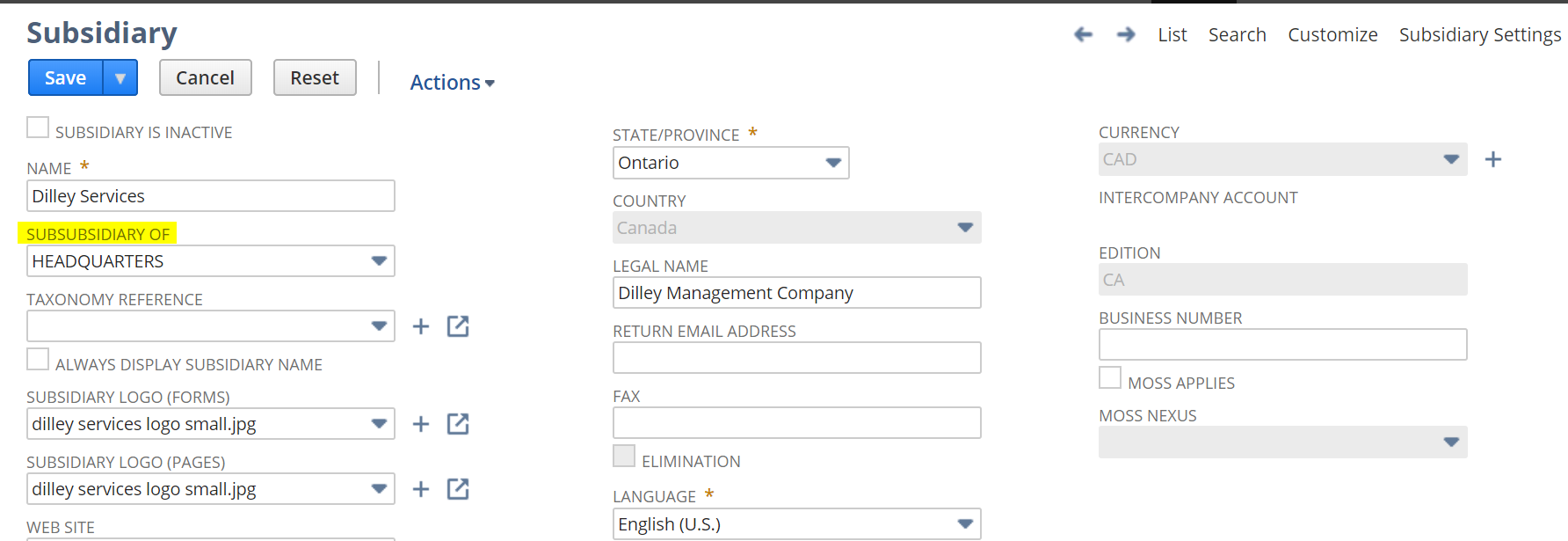The height and width of the screenshot is (541, 1568).
Task: Expand the State/Province dropdown
Action: pos(833,163)
